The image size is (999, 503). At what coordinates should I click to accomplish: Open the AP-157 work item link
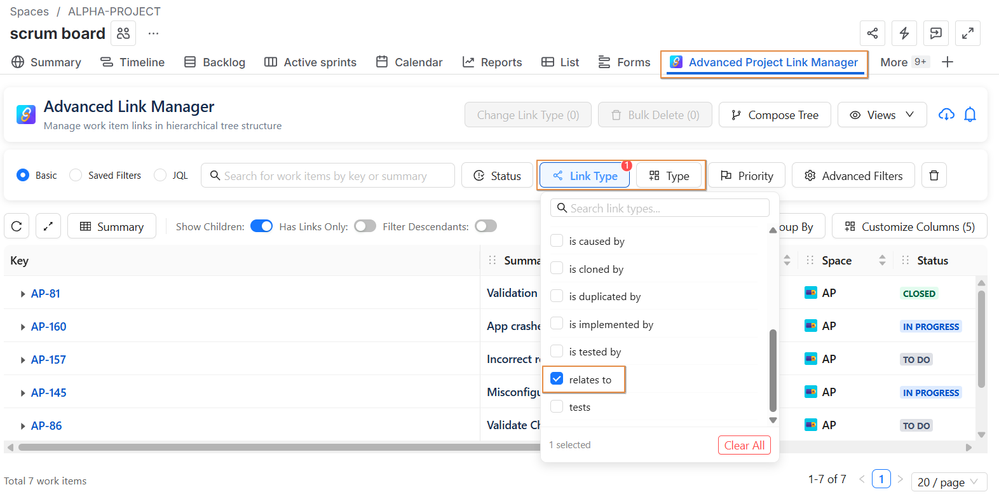coord(48,360)
